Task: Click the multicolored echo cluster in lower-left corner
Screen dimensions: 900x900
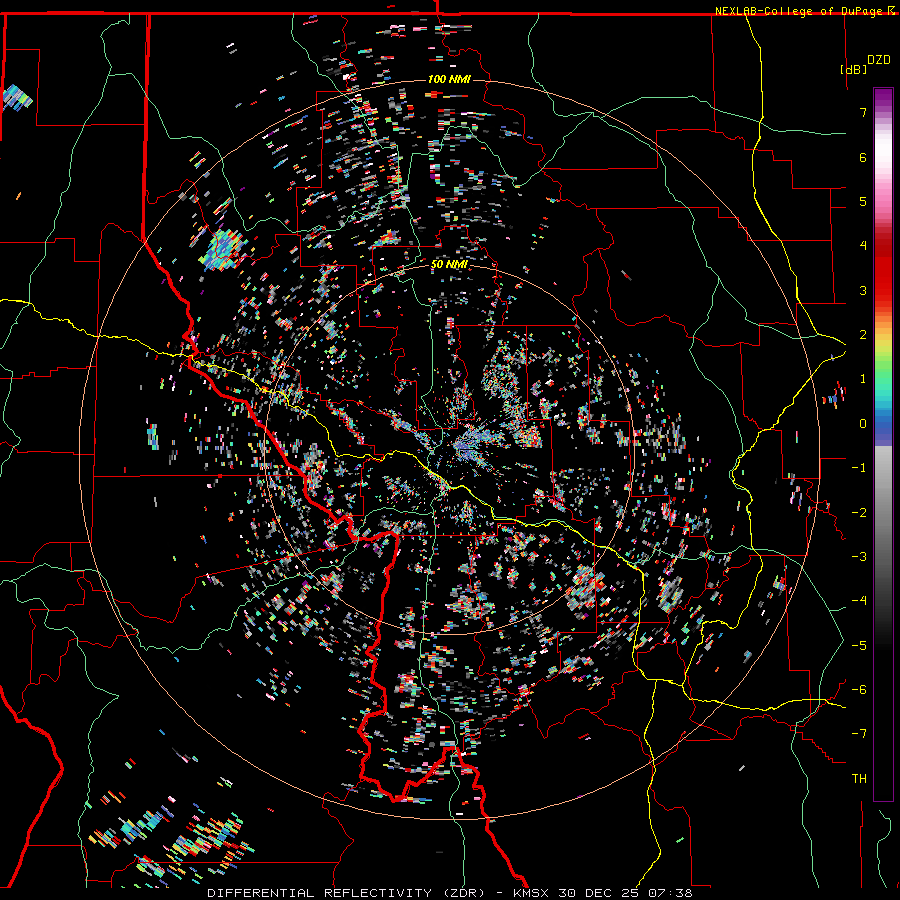Action: click(172, 838)
